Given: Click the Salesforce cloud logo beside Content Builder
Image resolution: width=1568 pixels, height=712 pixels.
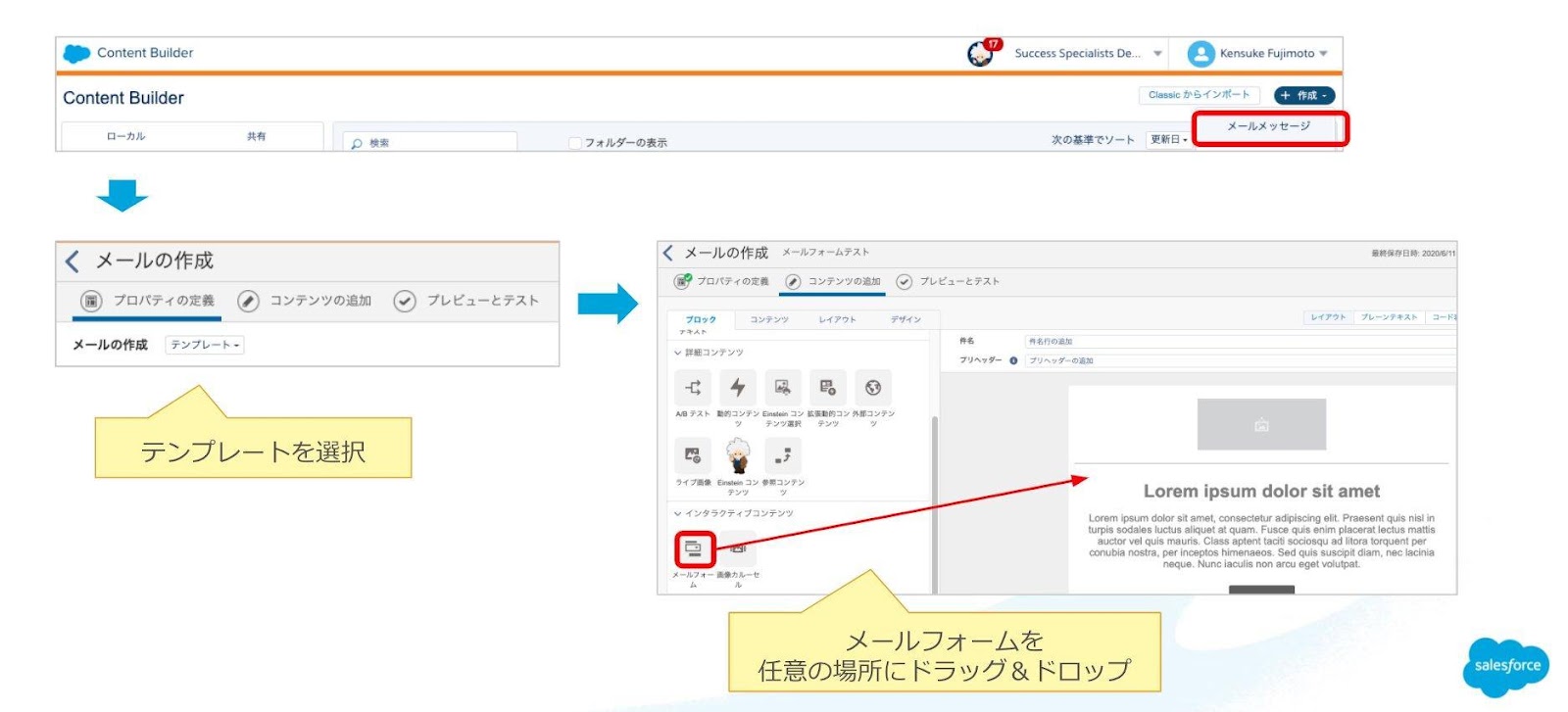Looking at the screenshot, I should tap(76, 53).
